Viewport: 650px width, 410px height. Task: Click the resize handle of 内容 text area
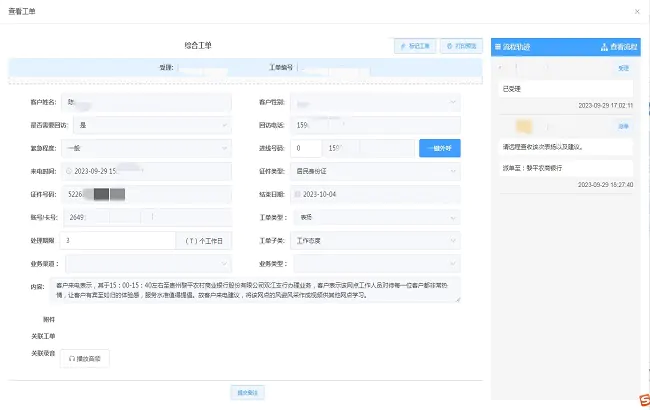pyautogui.click(x=458, y=300)
